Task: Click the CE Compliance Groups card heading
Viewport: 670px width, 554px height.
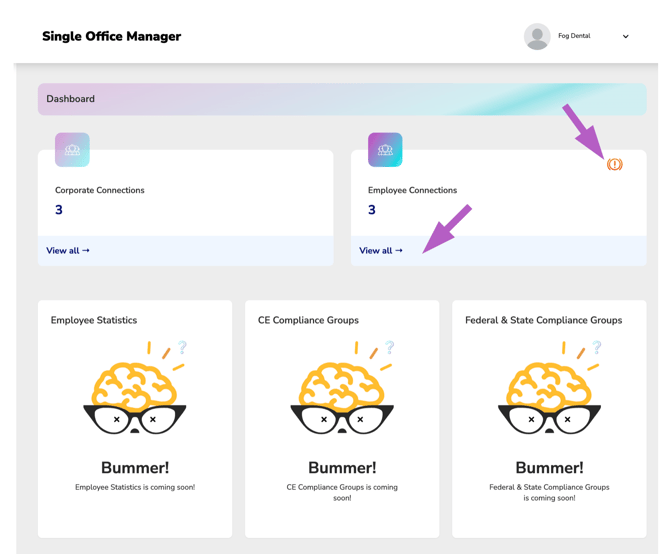Action: 308,320
